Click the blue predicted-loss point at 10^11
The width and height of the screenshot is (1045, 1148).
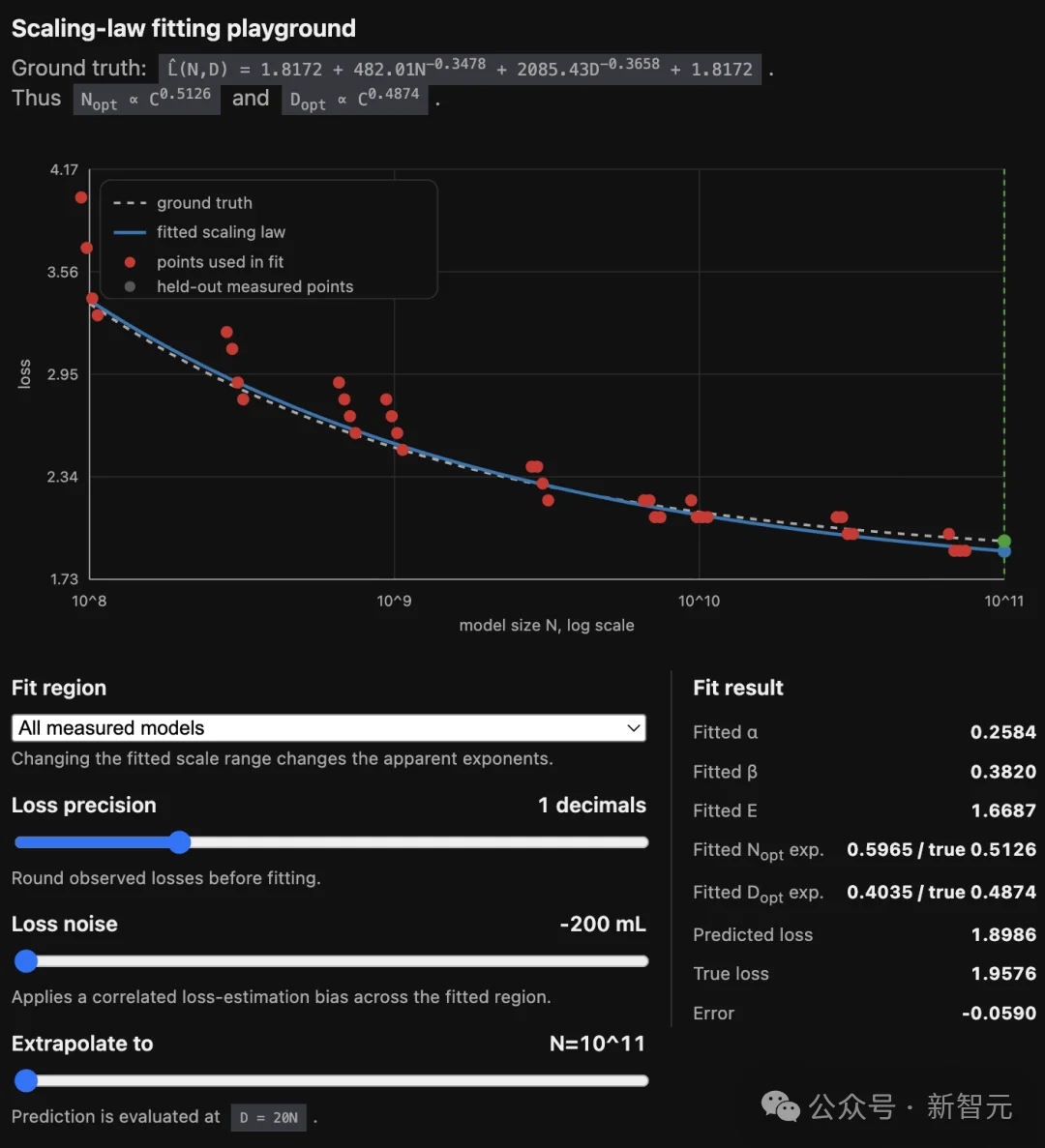point(1004,551)
